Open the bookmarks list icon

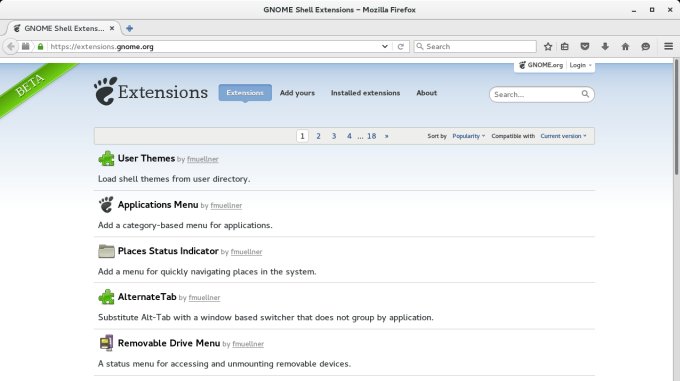[565, 46]
